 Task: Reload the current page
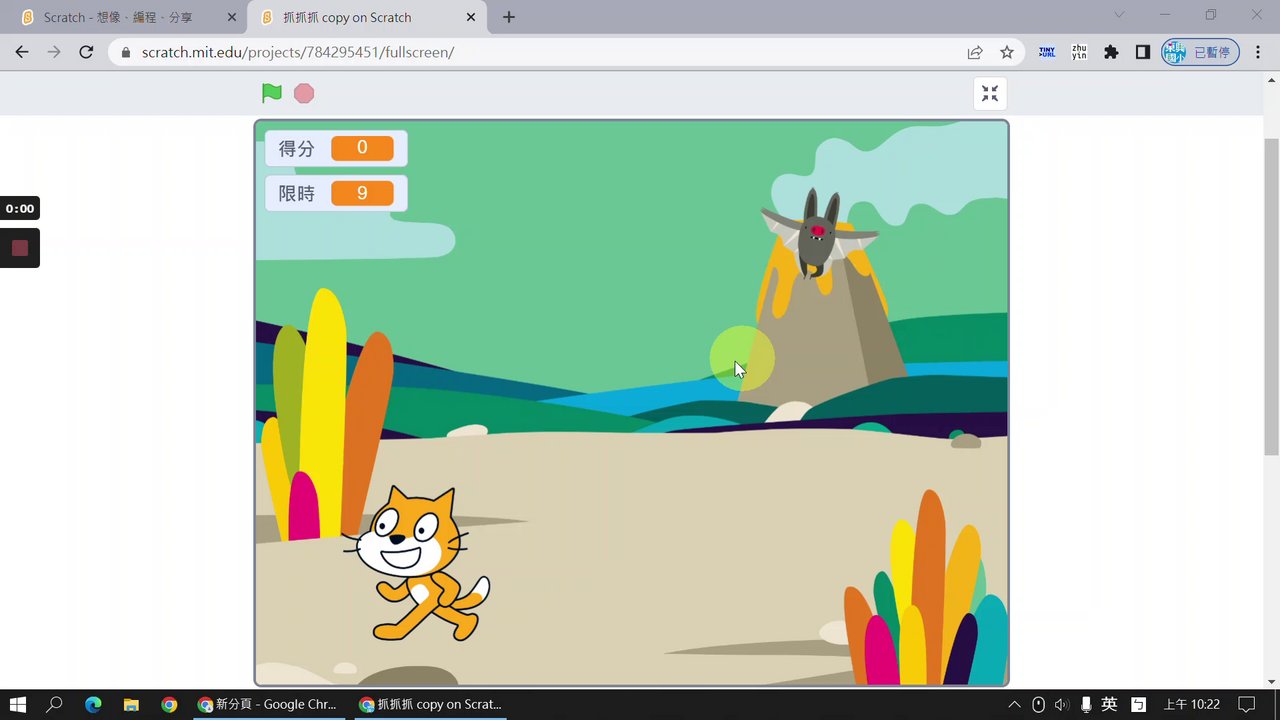86,52
